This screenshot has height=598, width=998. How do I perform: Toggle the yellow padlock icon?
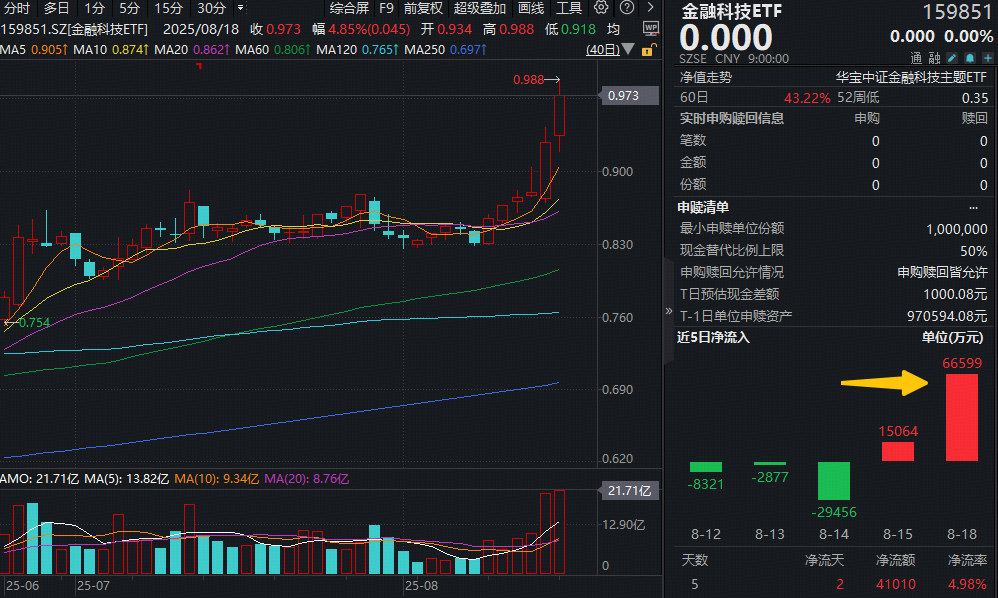pos(646,49)
